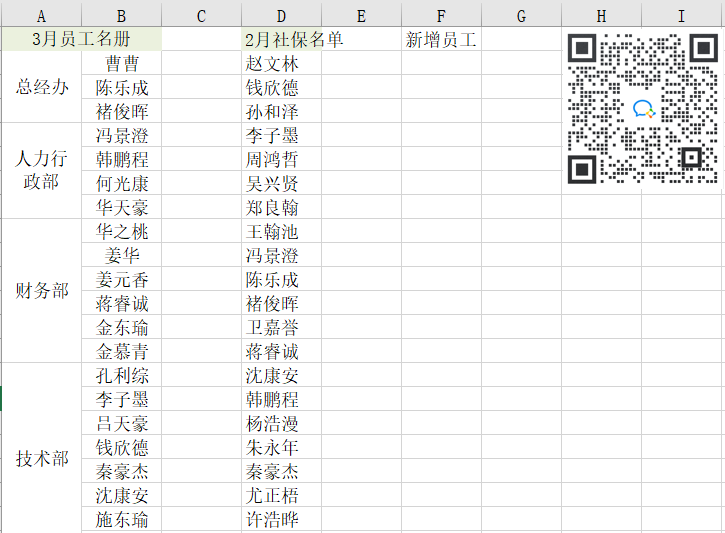Select the cell containing 许浩晔
Viewport: 725px width, 533px height.
281,520
